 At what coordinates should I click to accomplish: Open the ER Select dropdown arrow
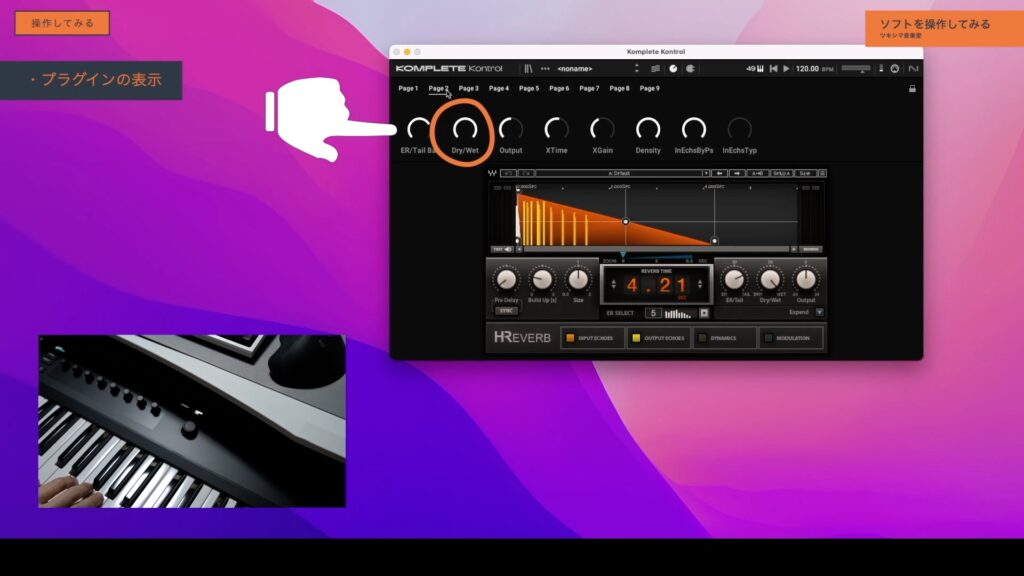[x=703, y=313]
